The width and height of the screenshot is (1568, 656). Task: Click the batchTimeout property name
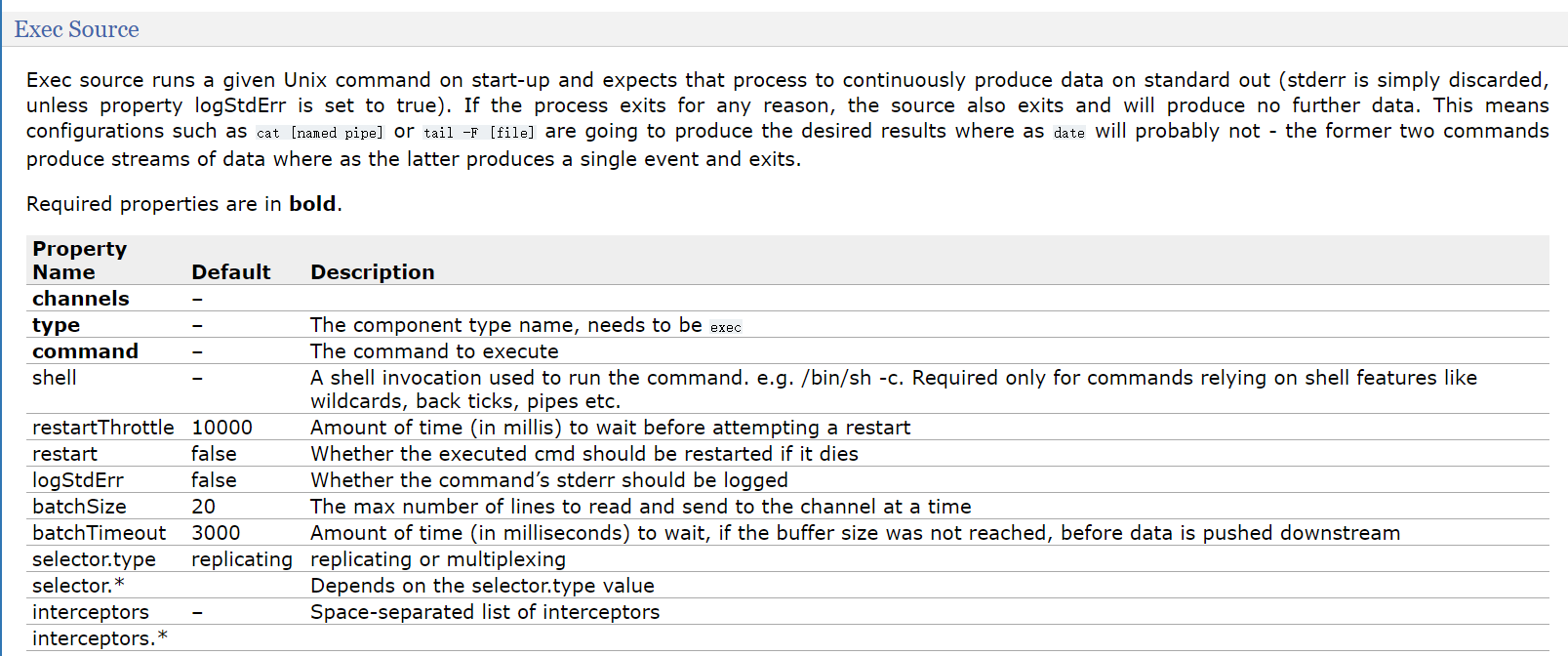(99, 533)
